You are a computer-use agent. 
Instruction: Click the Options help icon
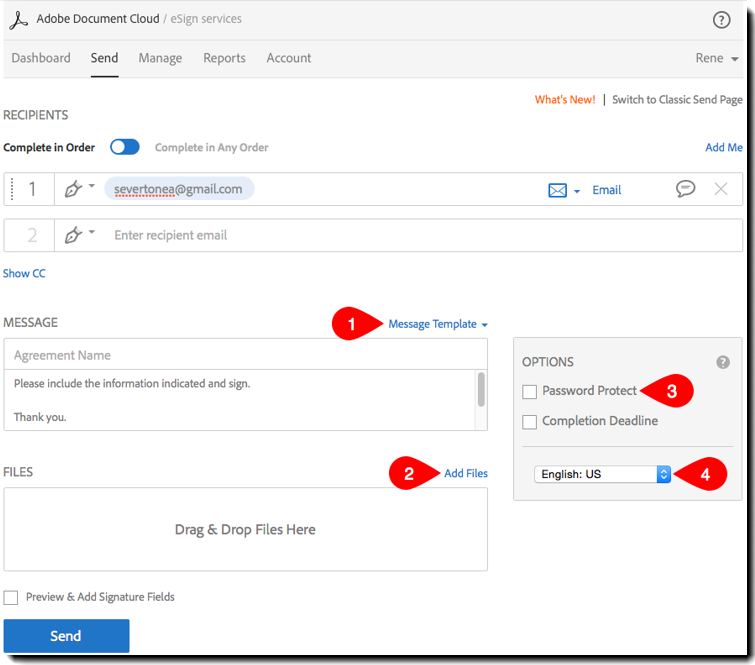[723, 362]
